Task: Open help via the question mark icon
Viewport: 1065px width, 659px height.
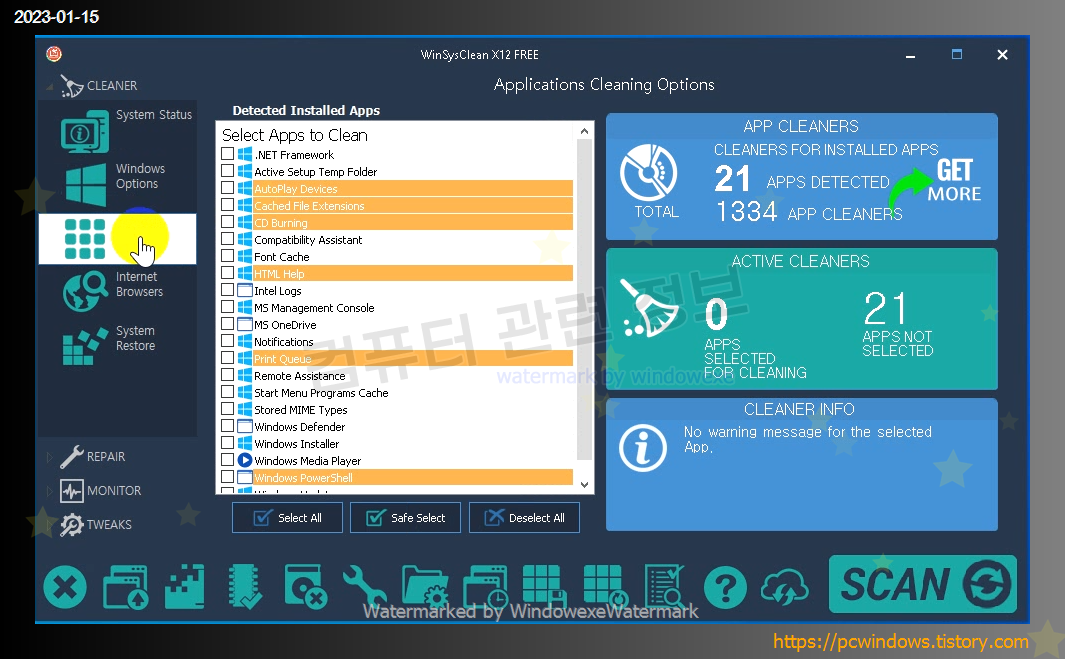Action: pos(725,588)
